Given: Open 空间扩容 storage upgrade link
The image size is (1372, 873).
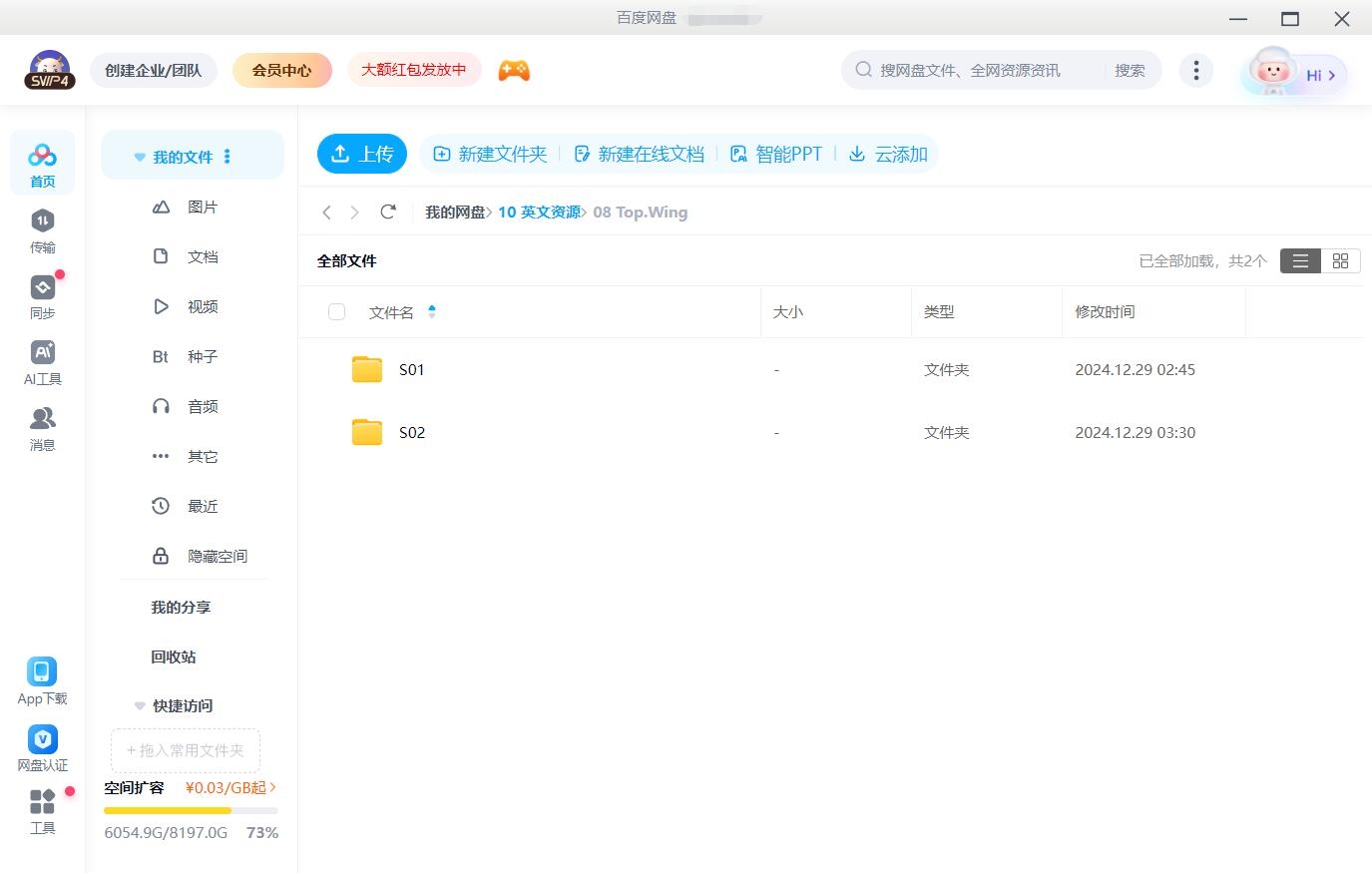Looking at the screenshot, I should (133, 787).
